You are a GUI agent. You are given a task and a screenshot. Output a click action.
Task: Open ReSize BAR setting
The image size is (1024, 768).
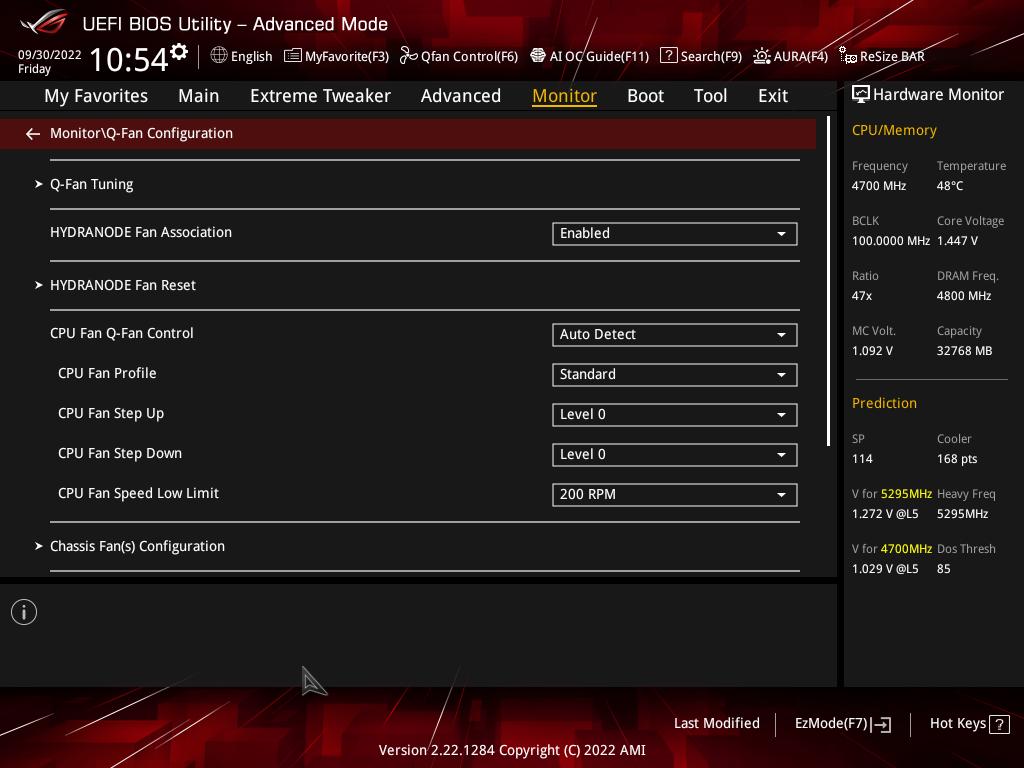(882, 56)
